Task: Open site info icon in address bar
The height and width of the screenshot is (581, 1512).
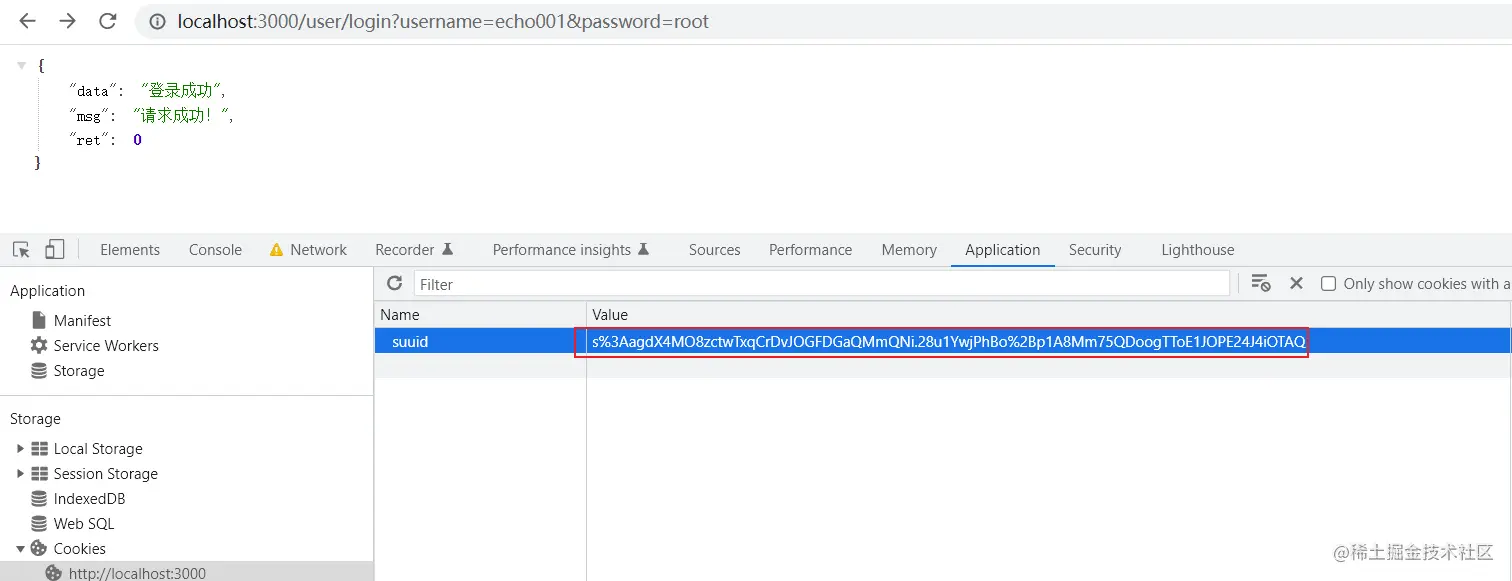Action: click(x=158, y=21)
